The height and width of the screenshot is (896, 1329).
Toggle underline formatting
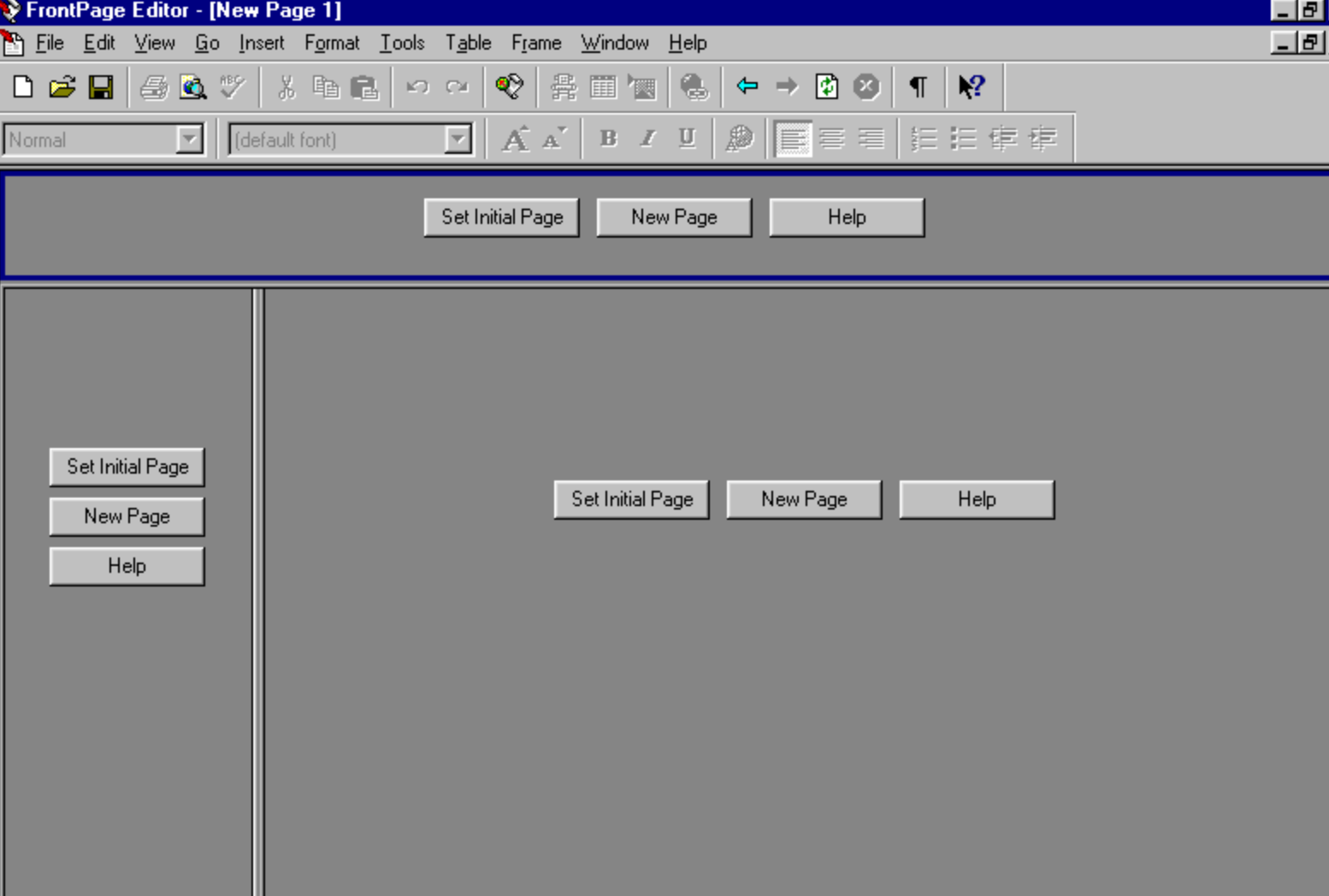[x=687, y=139]
